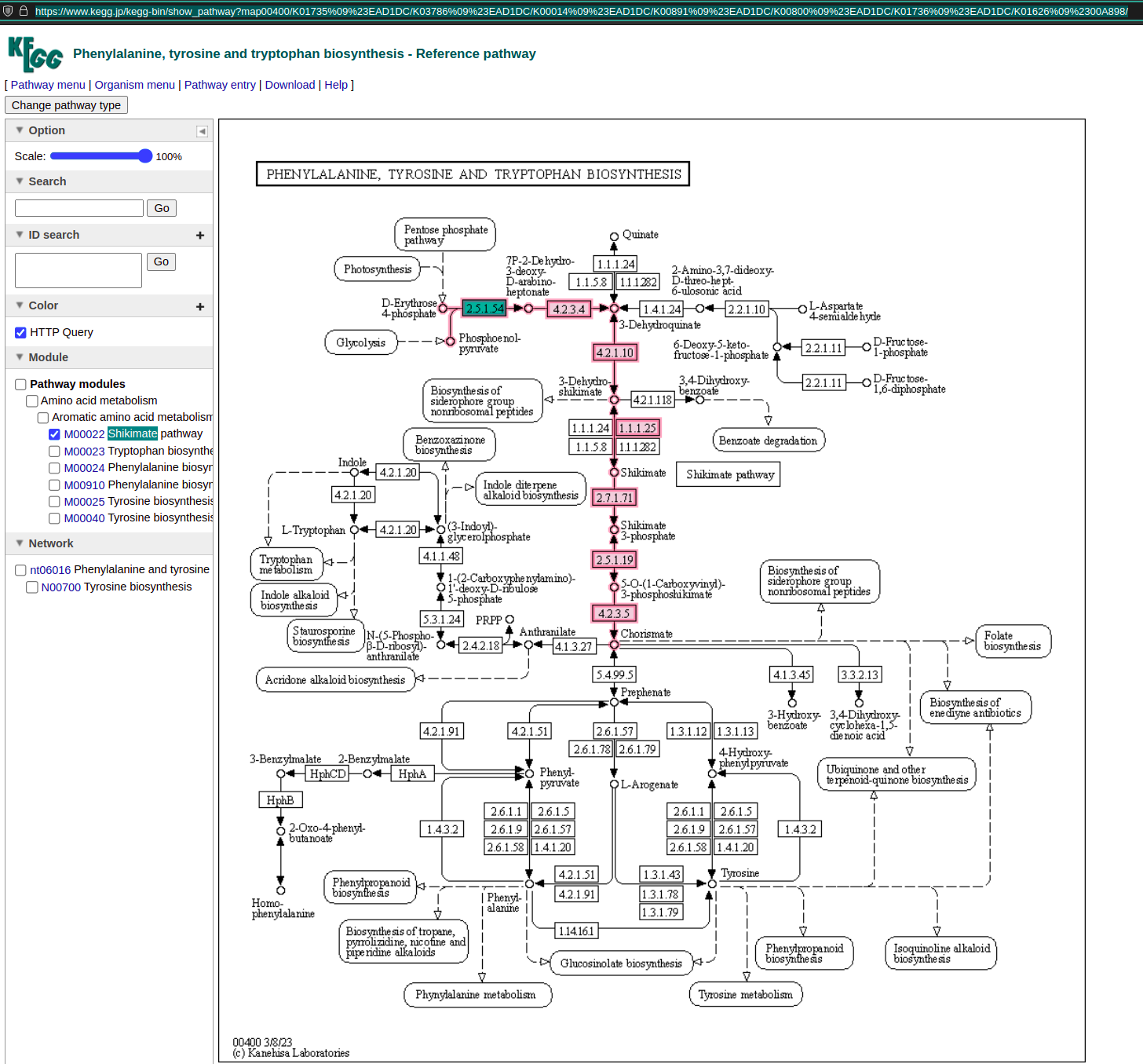Click the 5.4.99.5 enzyme box
1143x1064 pixels.
615,675
